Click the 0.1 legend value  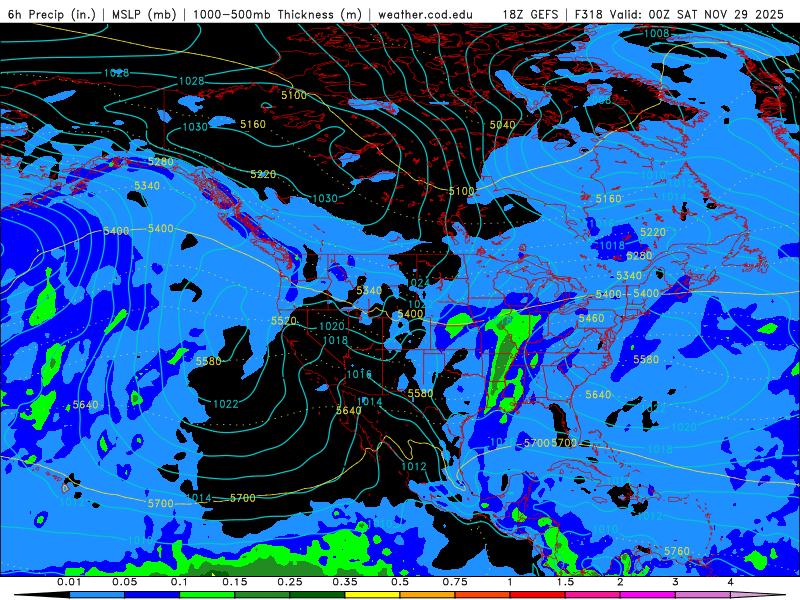point(179,582)
